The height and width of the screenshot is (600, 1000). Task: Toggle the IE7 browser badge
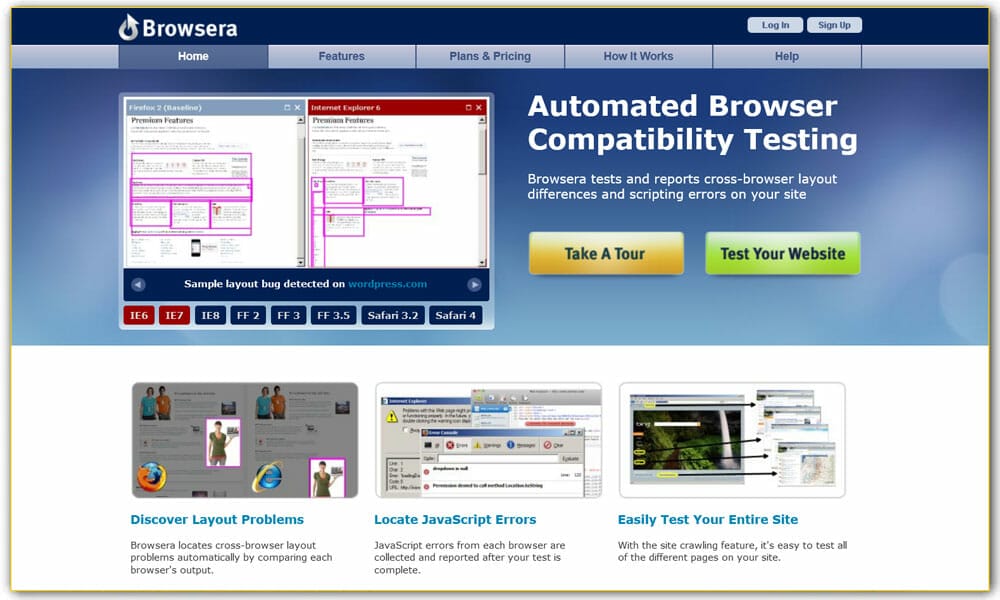(x=174, y=315)
